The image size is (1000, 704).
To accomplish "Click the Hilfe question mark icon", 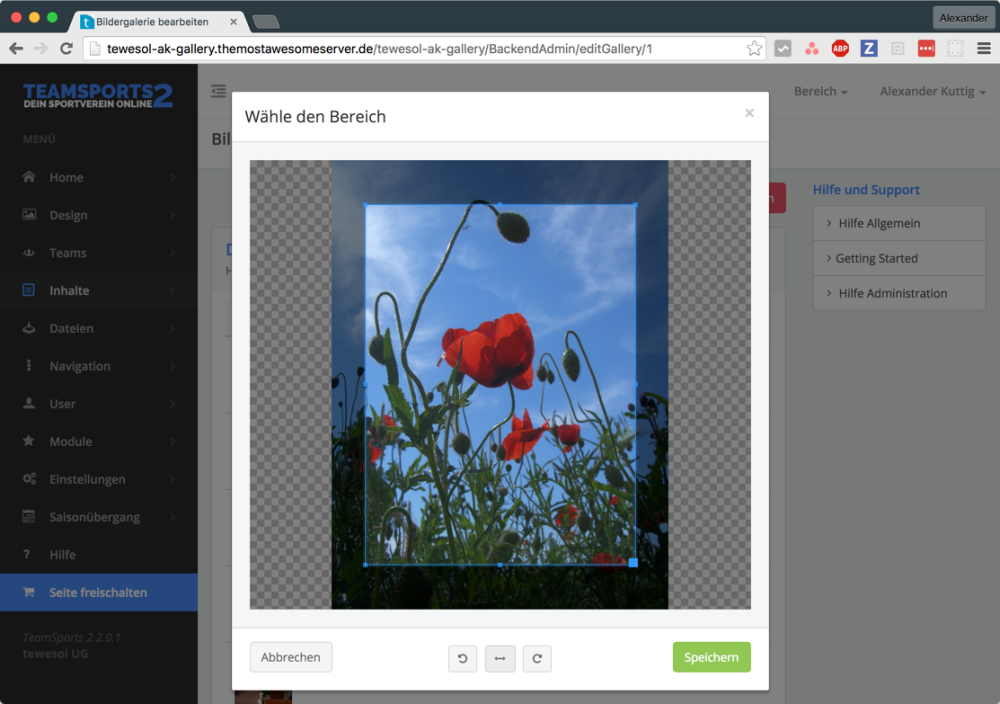I will (x=27, y=554).
